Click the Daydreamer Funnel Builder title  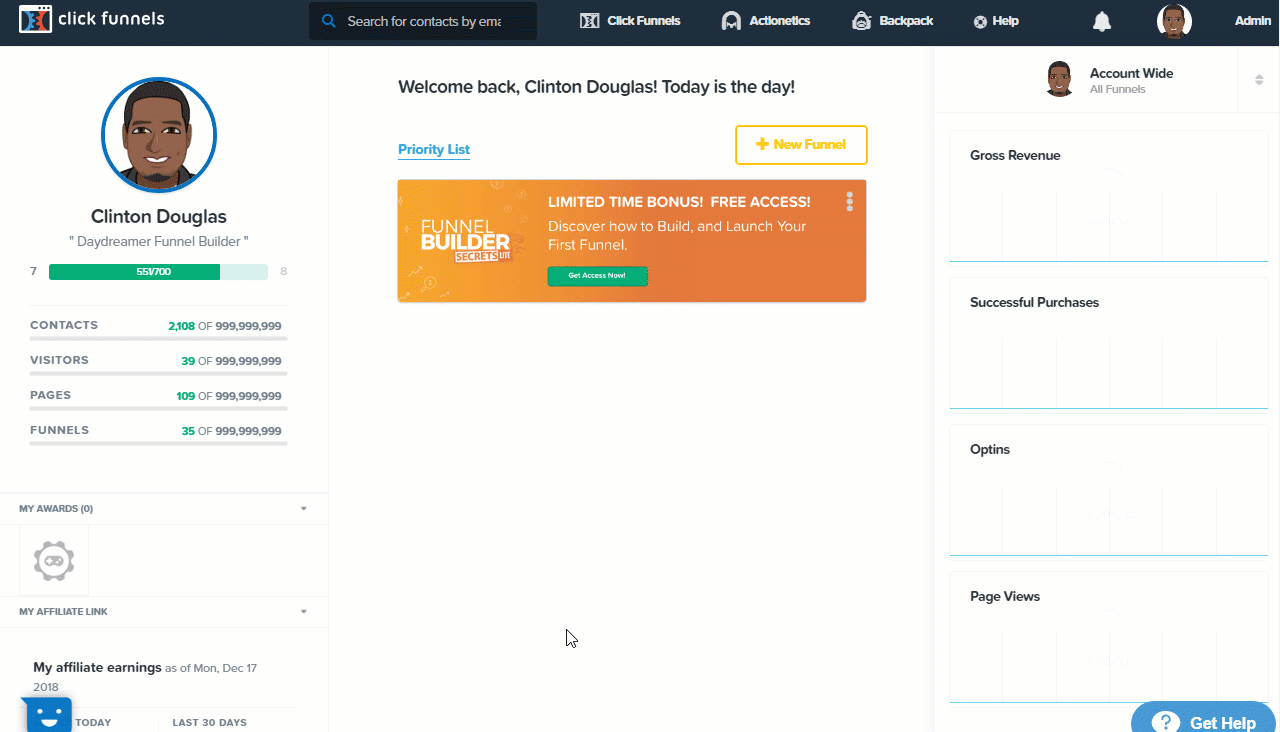[159, 242]
